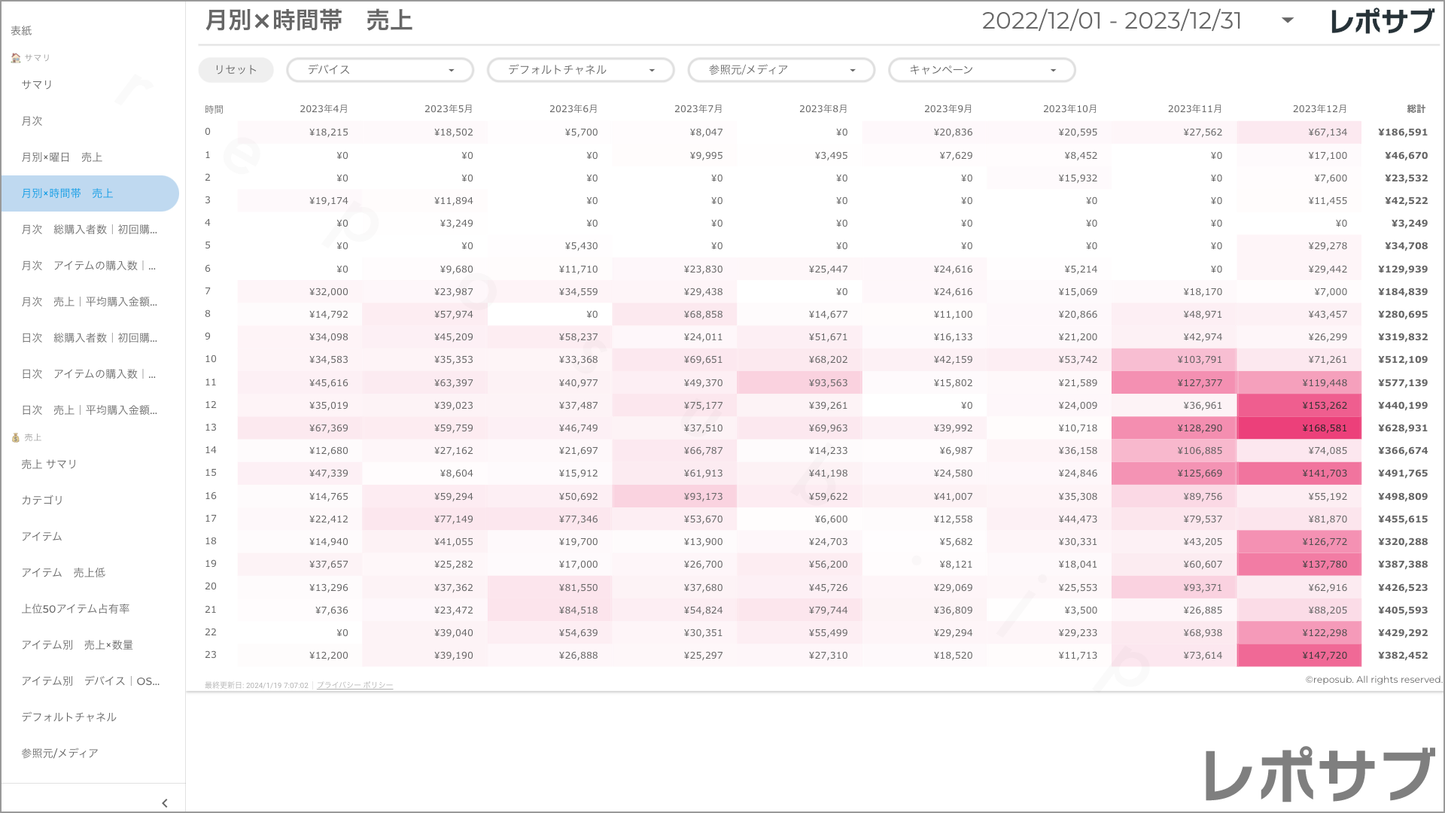1445x813 pixels.
Task: Navigate to the カテゴリ report page
Action: (x=42, y=500)
